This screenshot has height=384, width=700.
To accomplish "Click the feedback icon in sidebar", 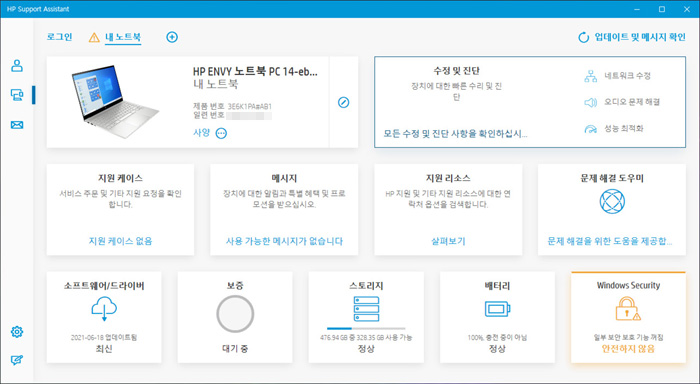I will [x=17, y=360].
